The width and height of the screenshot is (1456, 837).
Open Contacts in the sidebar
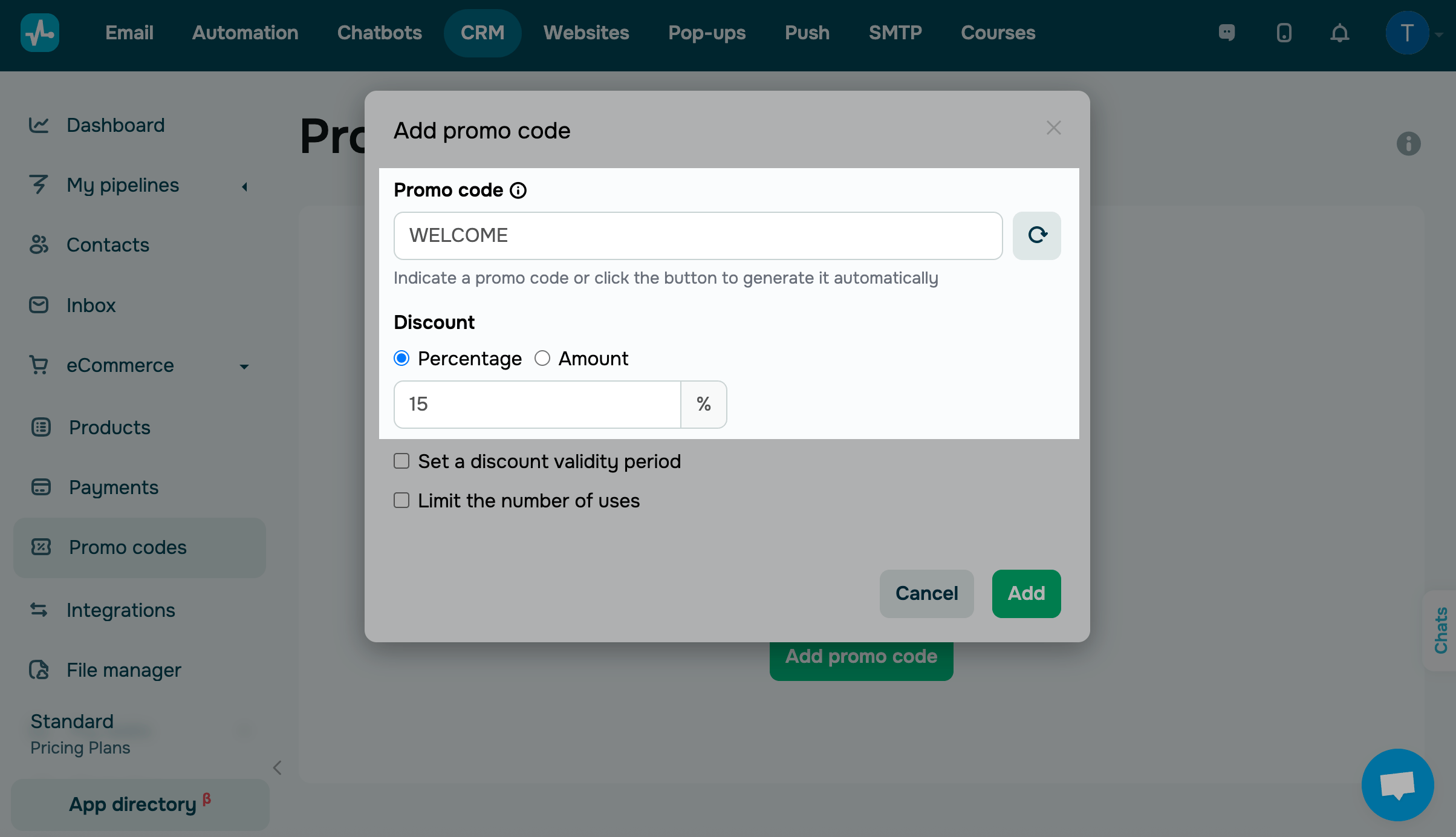(x=108, y=245)
